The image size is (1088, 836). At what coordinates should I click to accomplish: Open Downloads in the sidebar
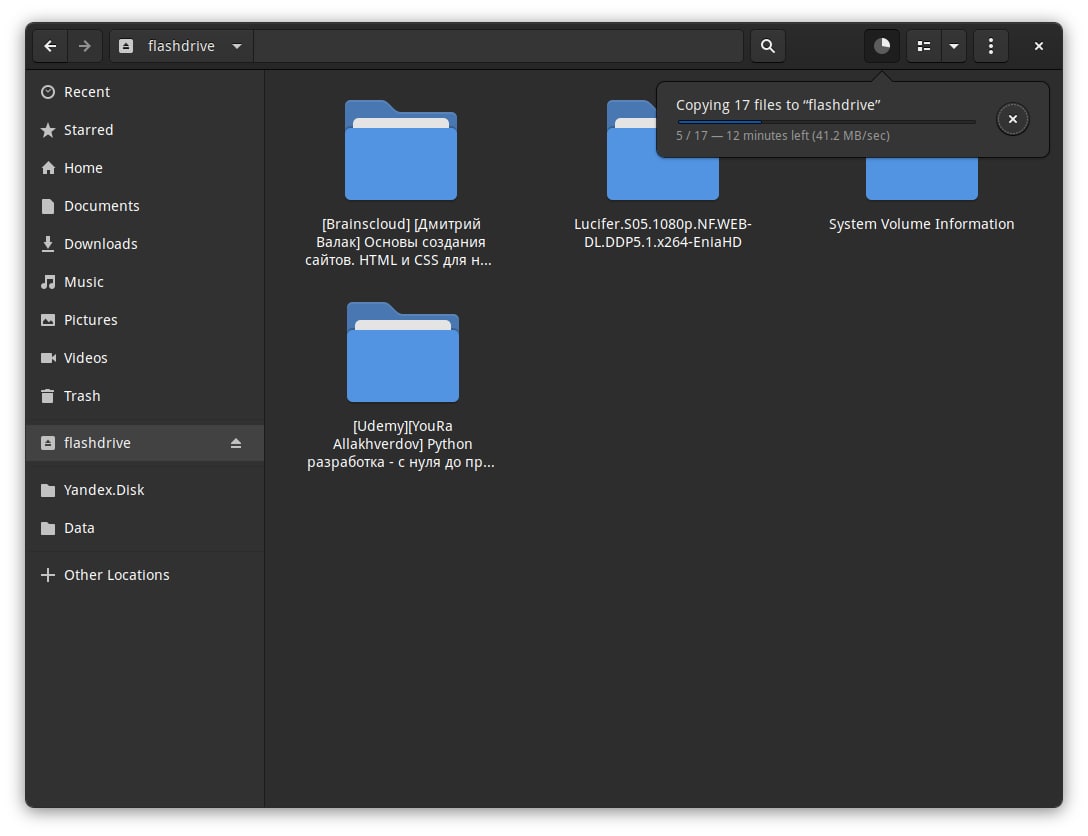pos(144,244)
